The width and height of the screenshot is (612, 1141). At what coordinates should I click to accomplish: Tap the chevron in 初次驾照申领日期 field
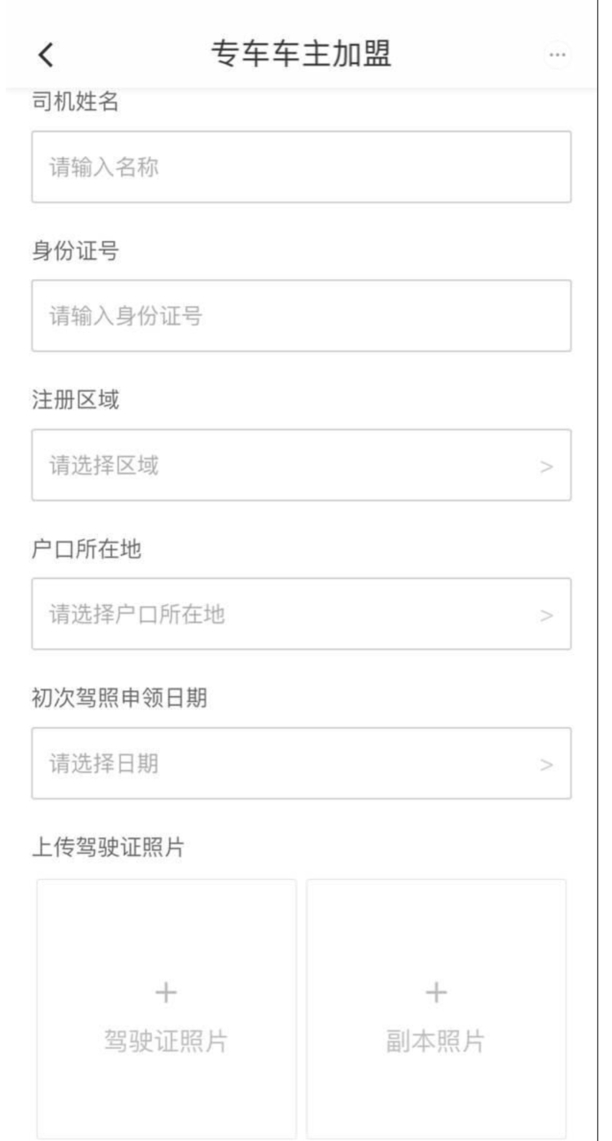(x=547, y=765)
